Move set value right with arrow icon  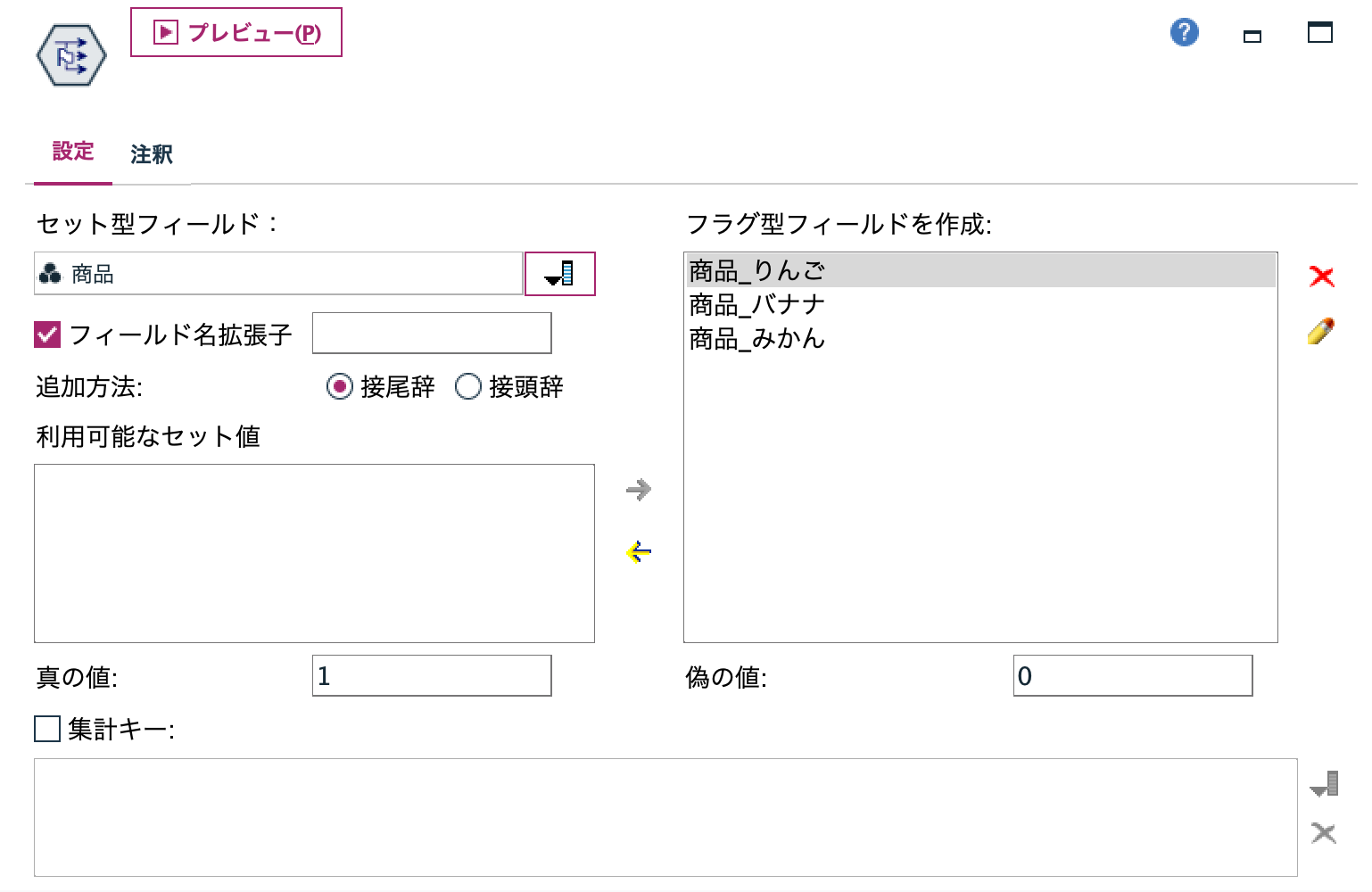pyautogui.click(x=637, y=489)
